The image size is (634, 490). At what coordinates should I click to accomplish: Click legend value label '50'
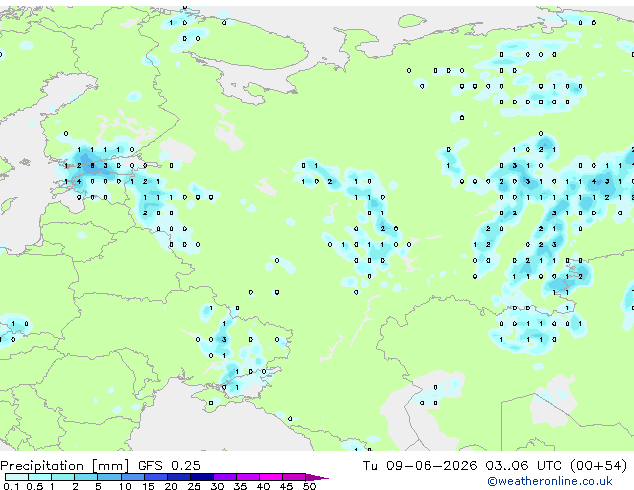(309, 486)
